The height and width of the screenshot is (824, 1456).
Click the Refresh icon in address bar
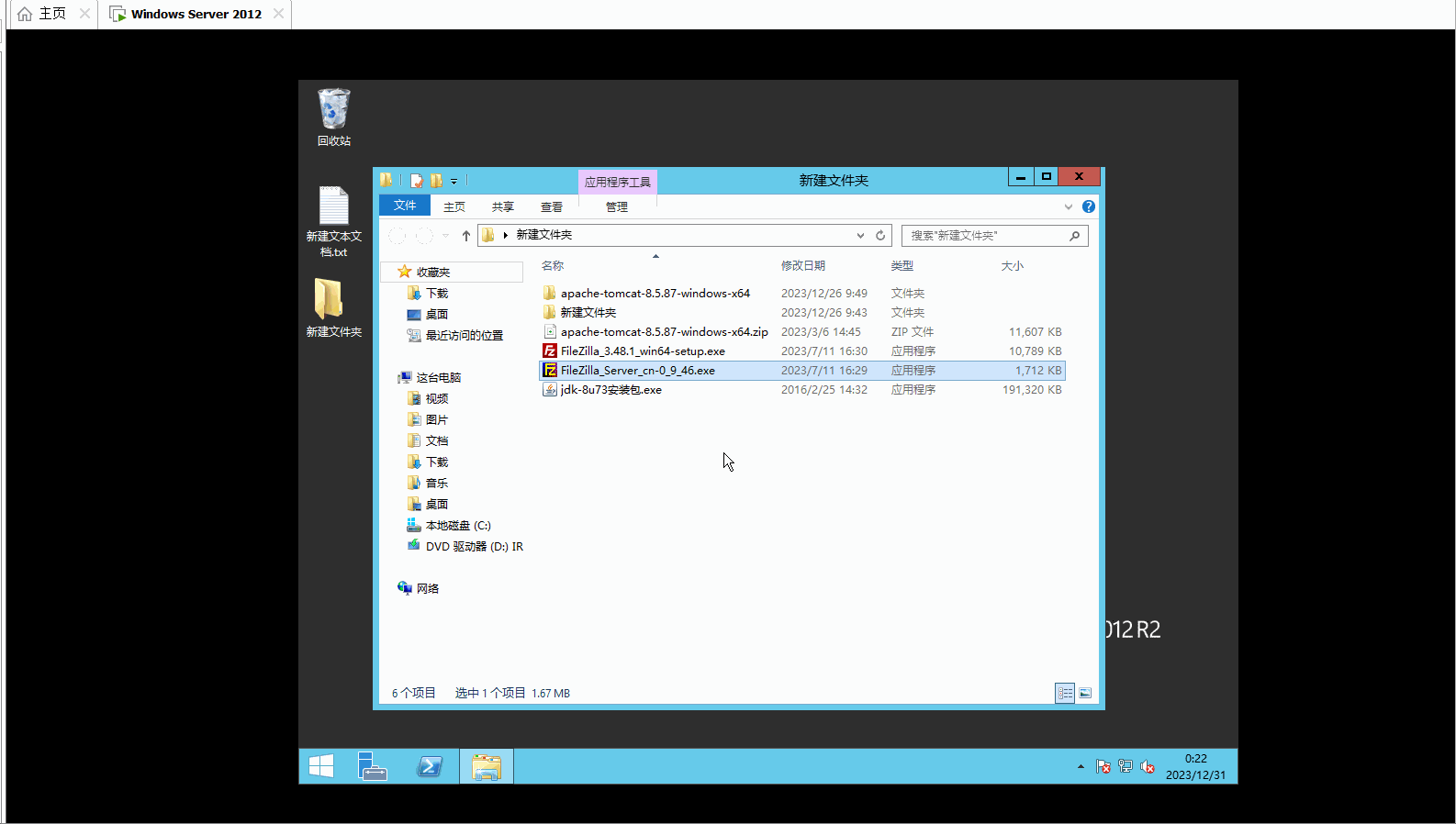coord(880,236)
